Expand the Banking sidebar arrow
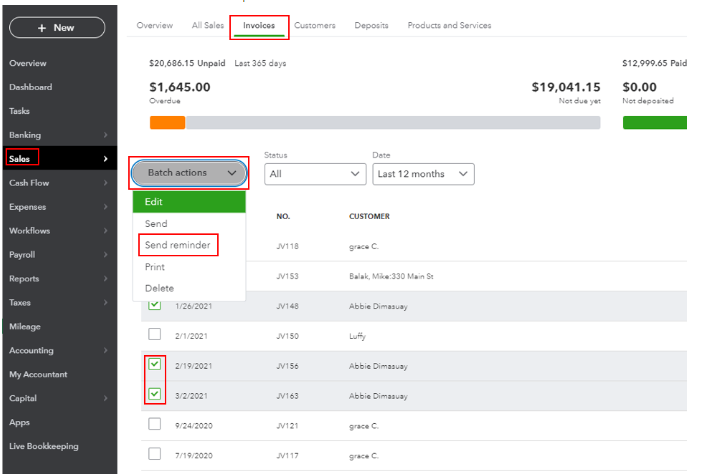The width and height of the screenshot is (720, 475). point(106,135)
